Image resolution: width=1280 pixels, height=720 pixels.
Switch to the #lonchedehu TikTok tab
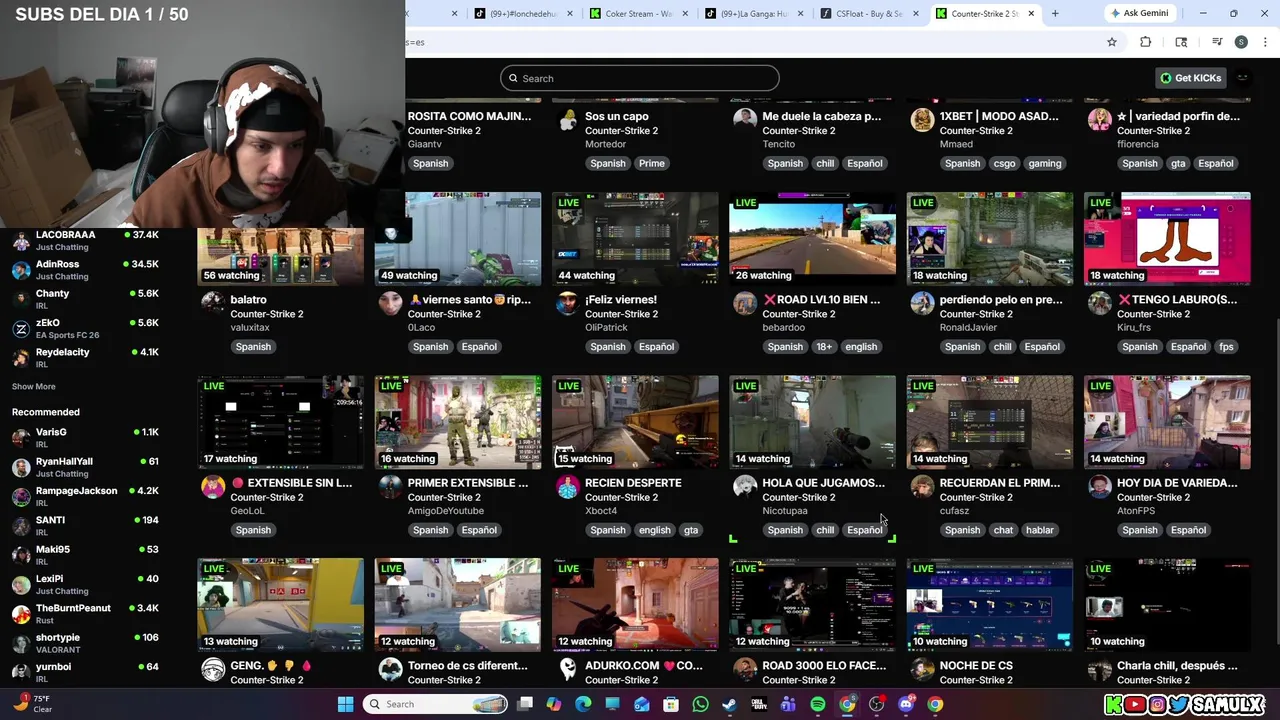[522, 14]
